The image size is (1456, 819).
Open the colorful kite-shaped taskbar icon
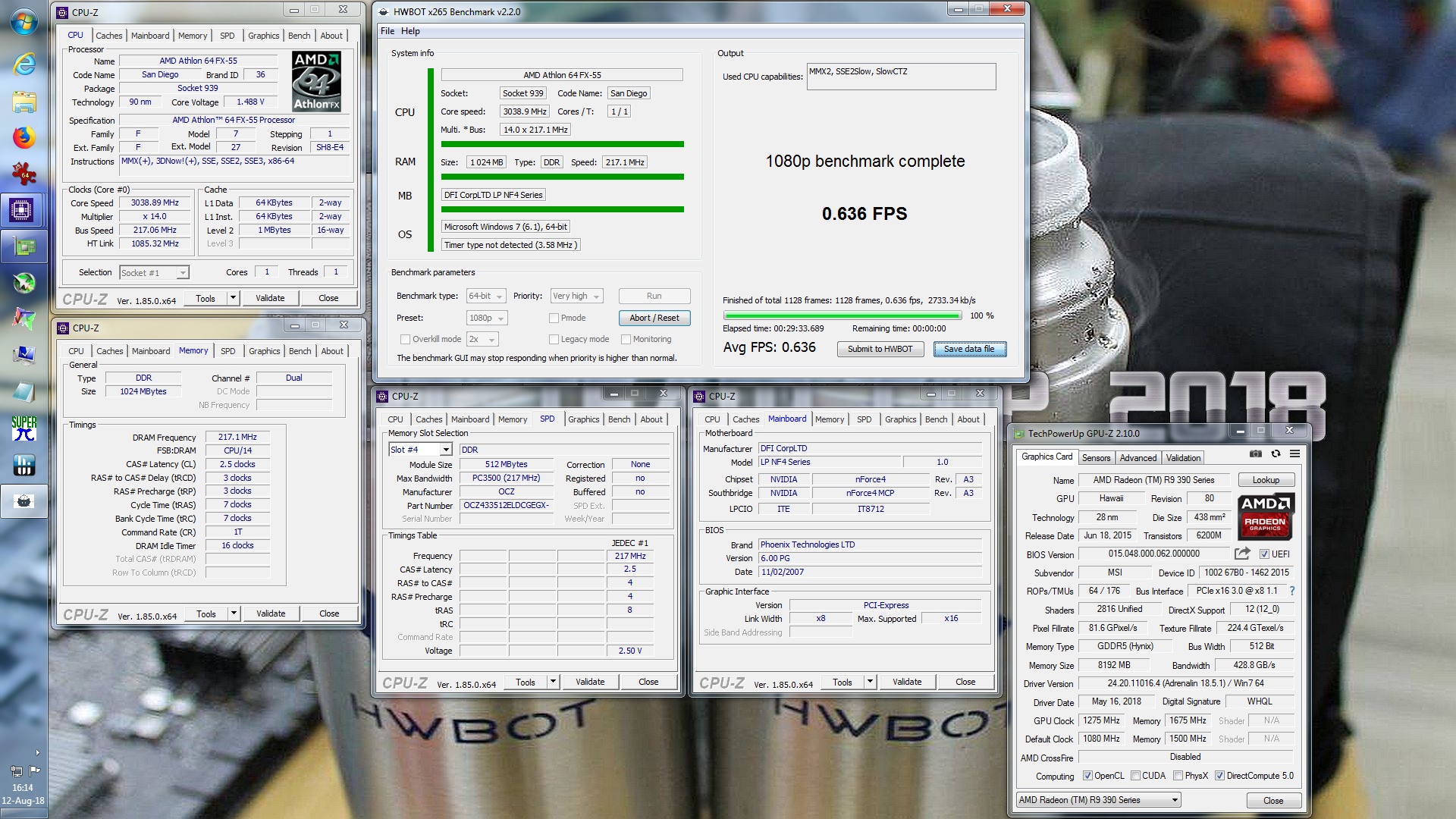[24, 319]
